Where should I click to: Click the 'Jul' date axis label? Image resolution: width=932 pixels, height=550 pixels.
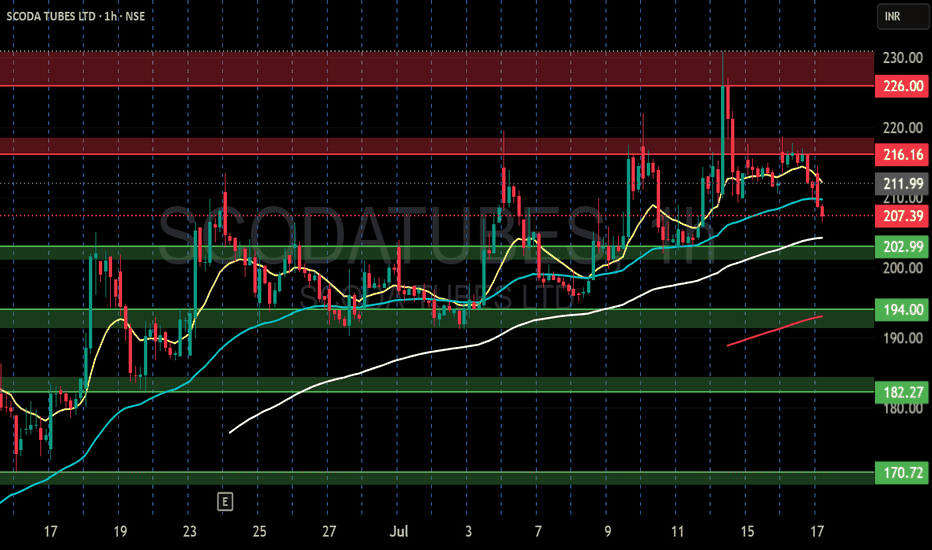click(x=398, y=531)
